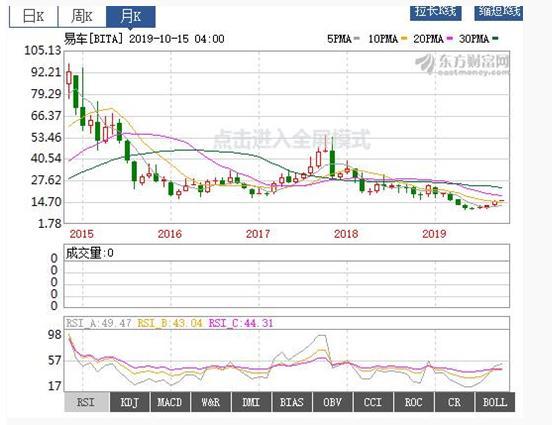This screenshot has height=425, width=552.
Task: Click the 2017 x-axis year label
Action: pos(258,234)
